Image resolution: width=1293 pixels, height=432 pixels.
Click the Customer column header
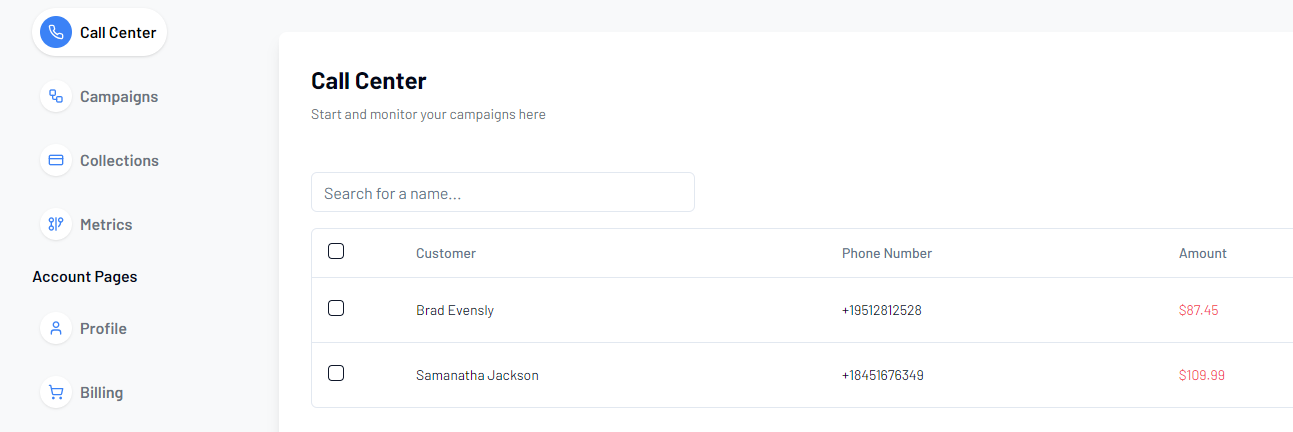click(x=446, y=254)
